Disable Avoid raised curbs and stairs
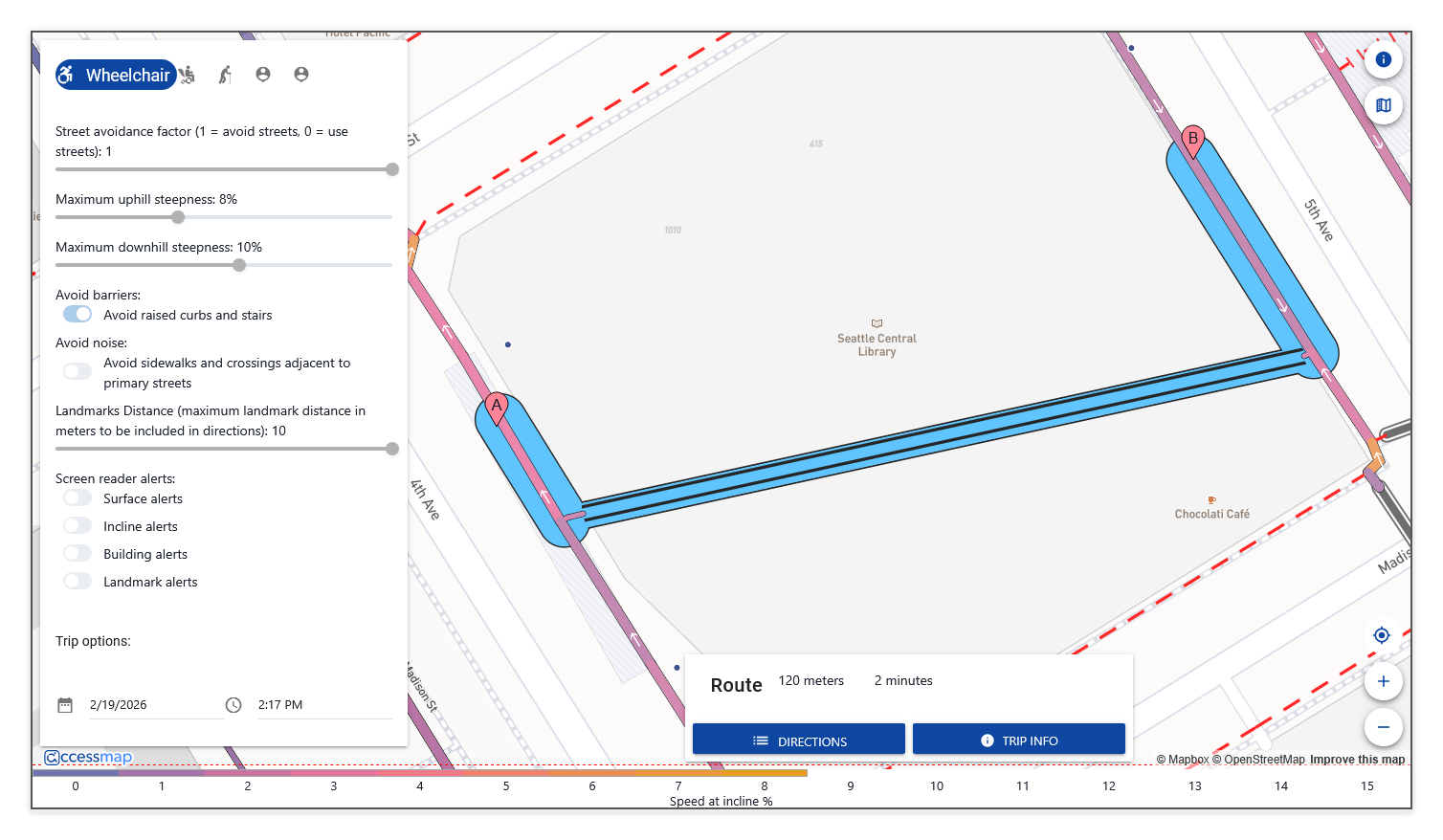The width and height of the screenshot is (1443, 840). click(78, 315)
